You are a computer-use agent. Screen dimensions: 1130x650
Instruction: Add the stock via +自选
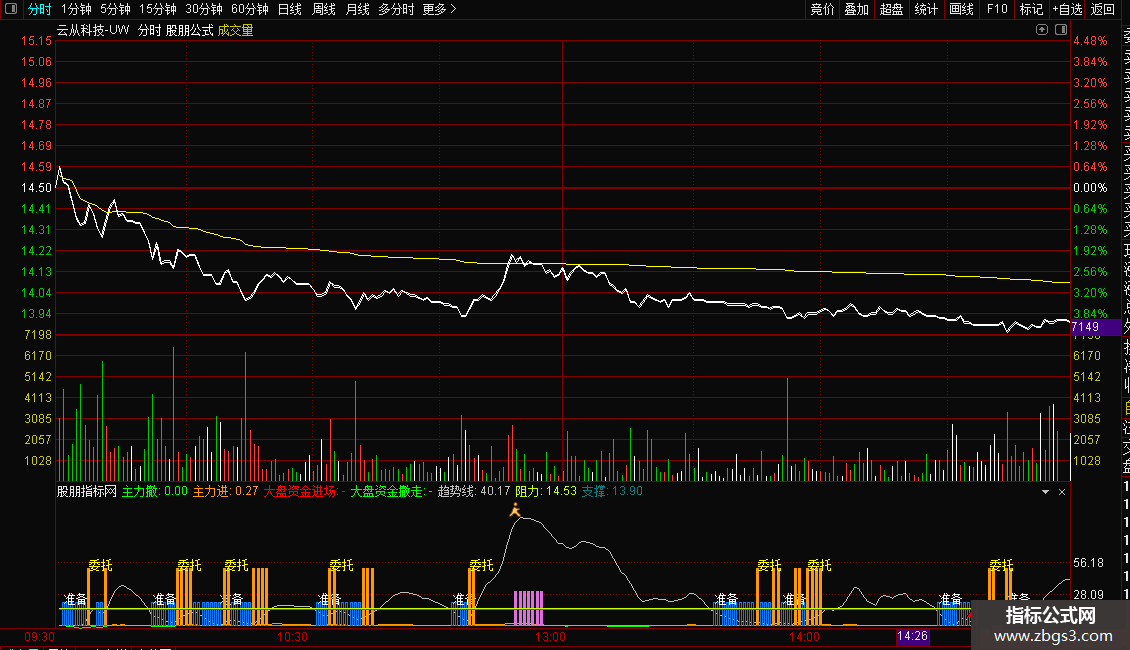1067,10
